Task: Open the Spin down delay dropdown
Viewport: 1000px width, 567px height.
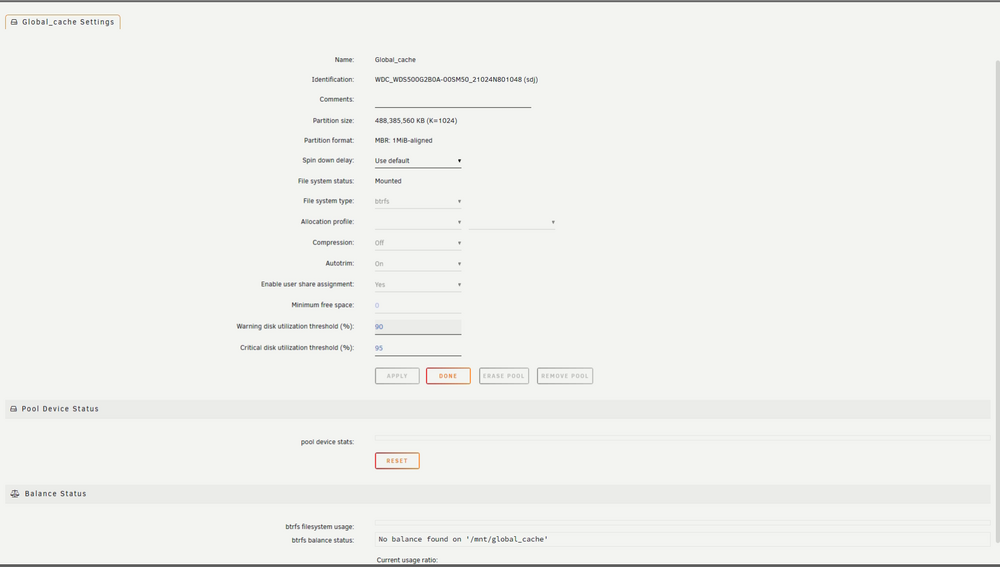Action: [418, 161]
